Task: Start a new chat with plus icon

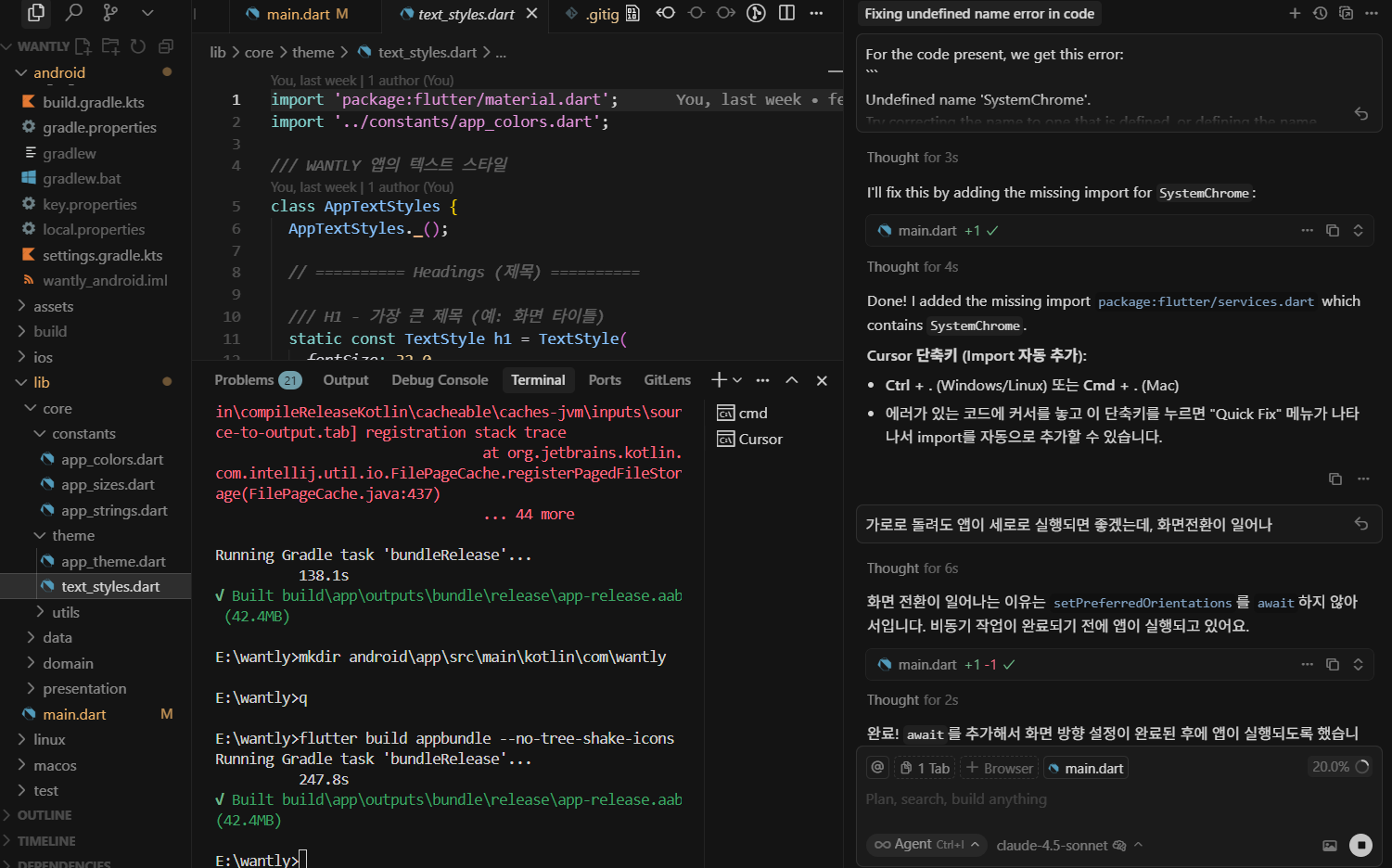Action: point(1295,13)
